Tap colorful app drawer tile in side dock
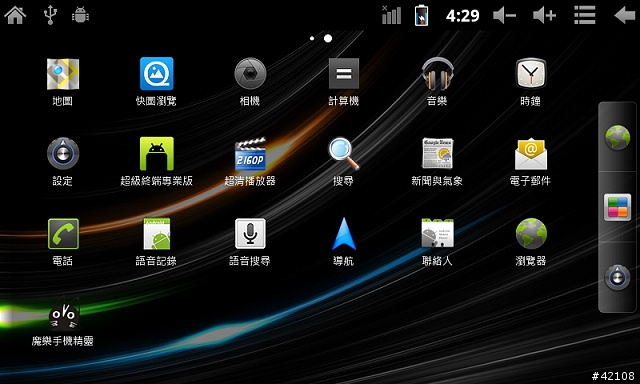Image resolution: width=640 pixels, height=384 pixels. [617, 207]
